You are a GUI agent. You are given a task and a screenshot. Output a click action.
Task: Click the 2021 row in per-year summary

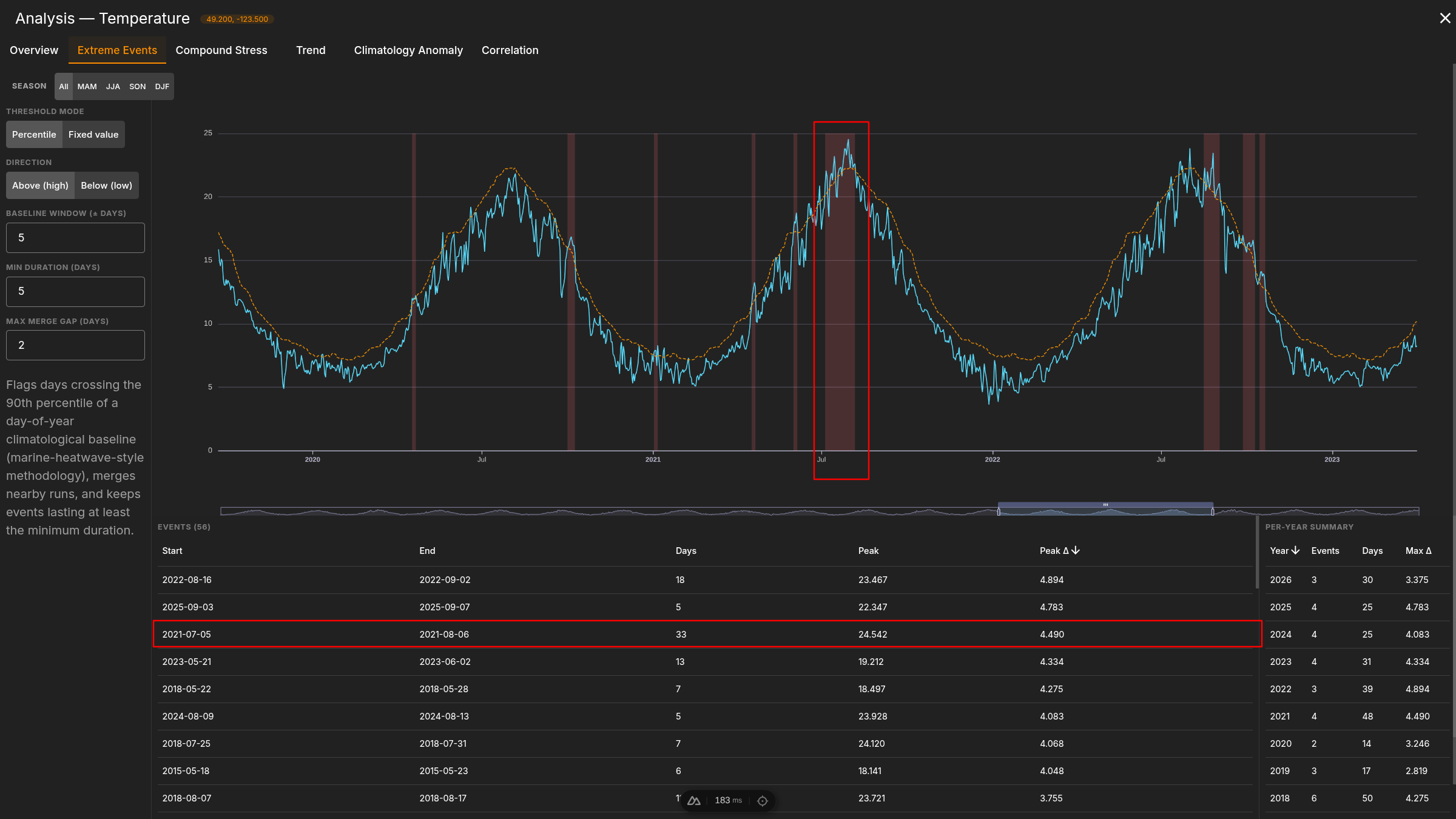(x=1357, y=716)
